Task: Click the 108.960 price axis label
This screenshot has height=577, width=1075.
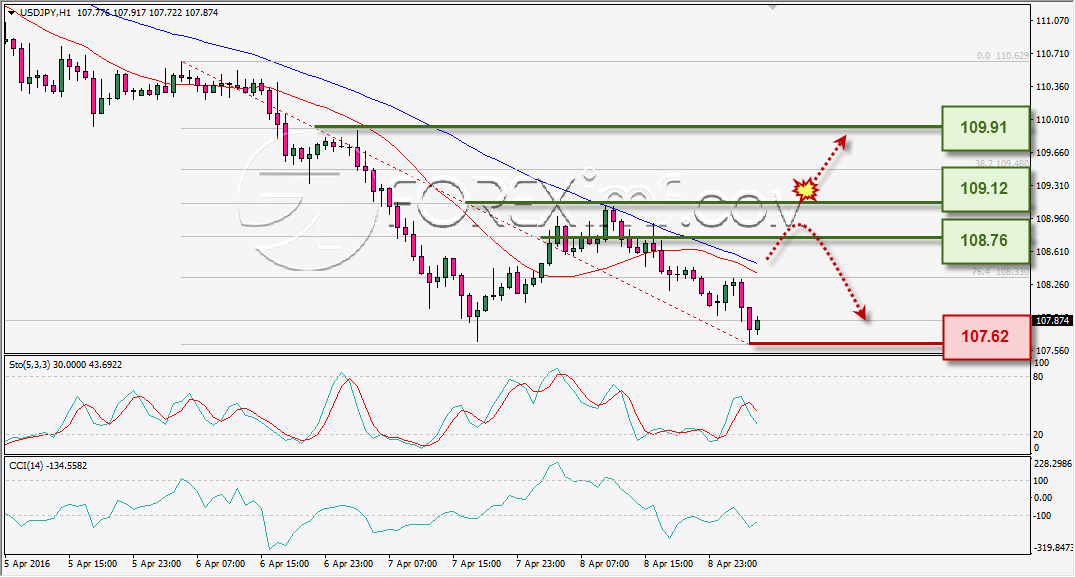Action: click(x=1052, y=218)
